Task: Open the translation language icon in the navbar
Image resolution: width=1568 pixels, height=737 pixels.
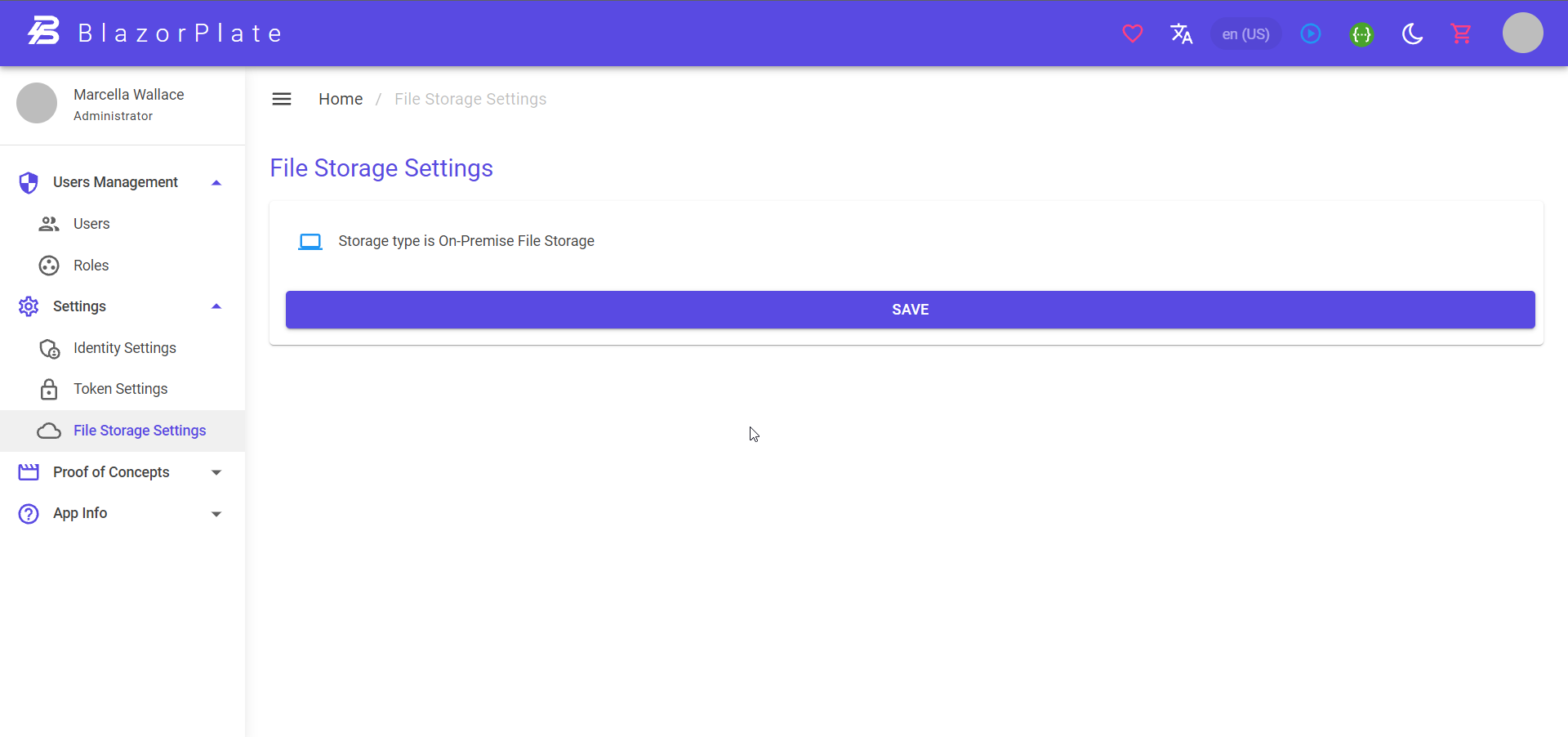Action: 1182,33
